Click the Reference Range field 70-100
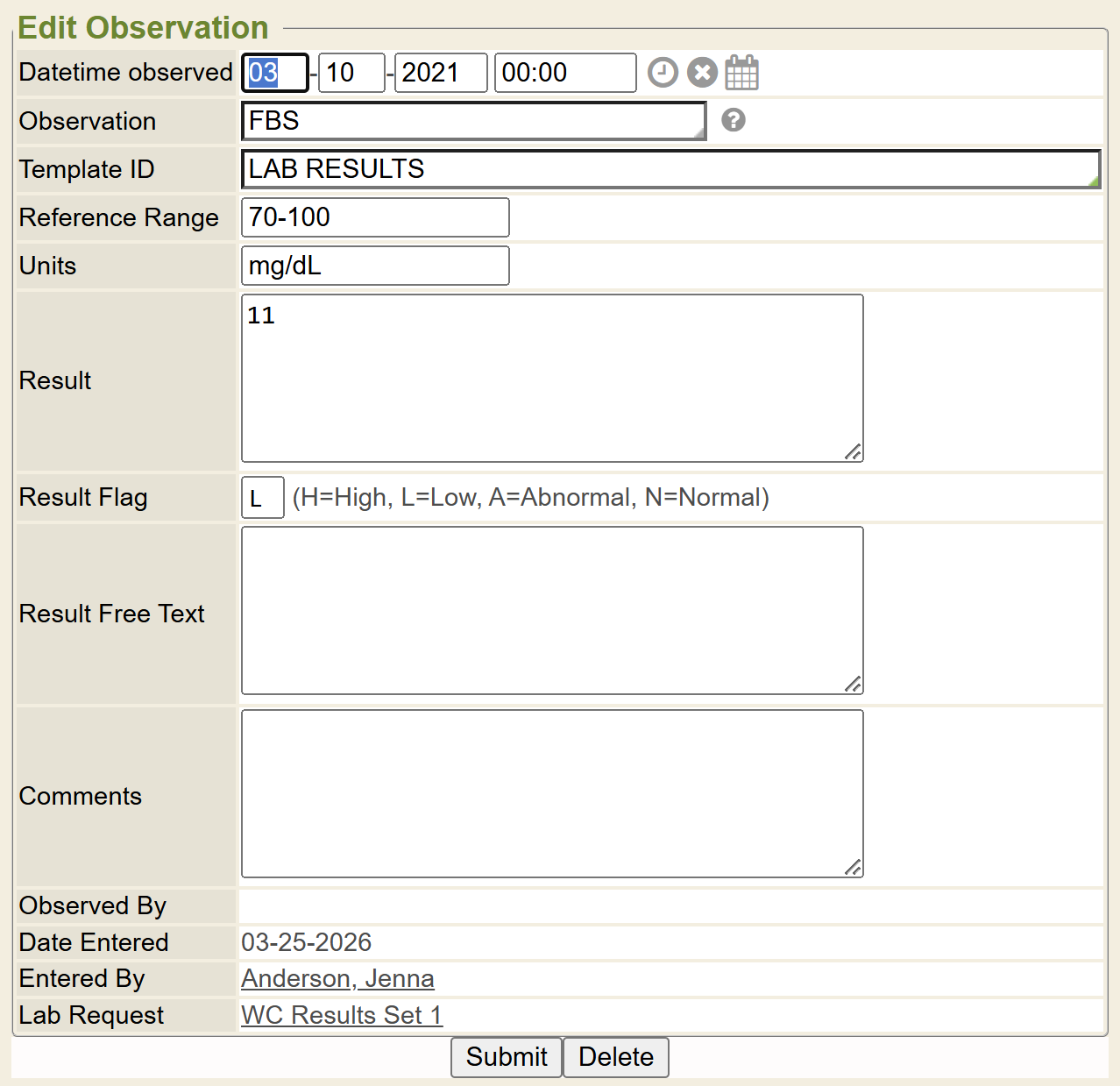 pyautogui.click(x=375, y=217)
